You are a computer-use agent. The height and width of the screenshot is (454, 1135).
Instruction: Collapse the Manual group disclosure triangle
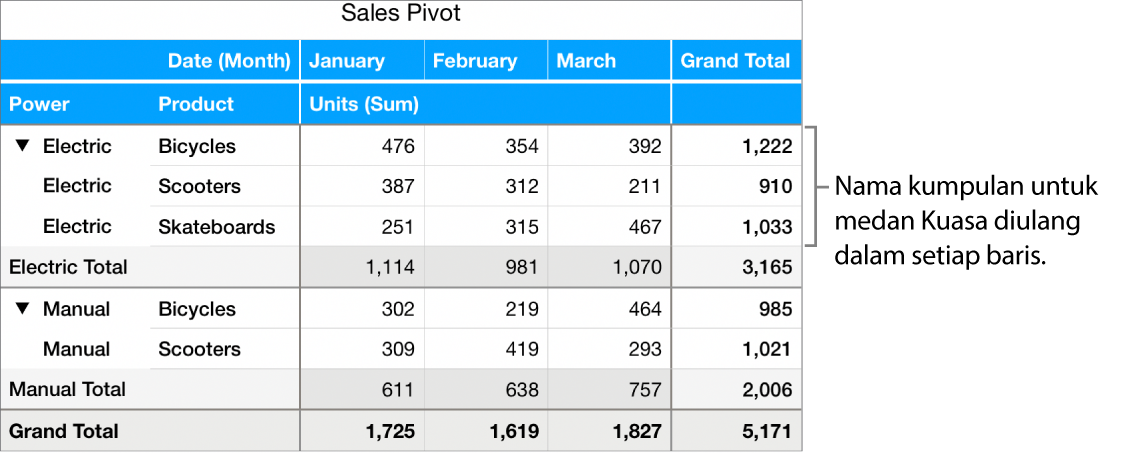coord(23,309)
